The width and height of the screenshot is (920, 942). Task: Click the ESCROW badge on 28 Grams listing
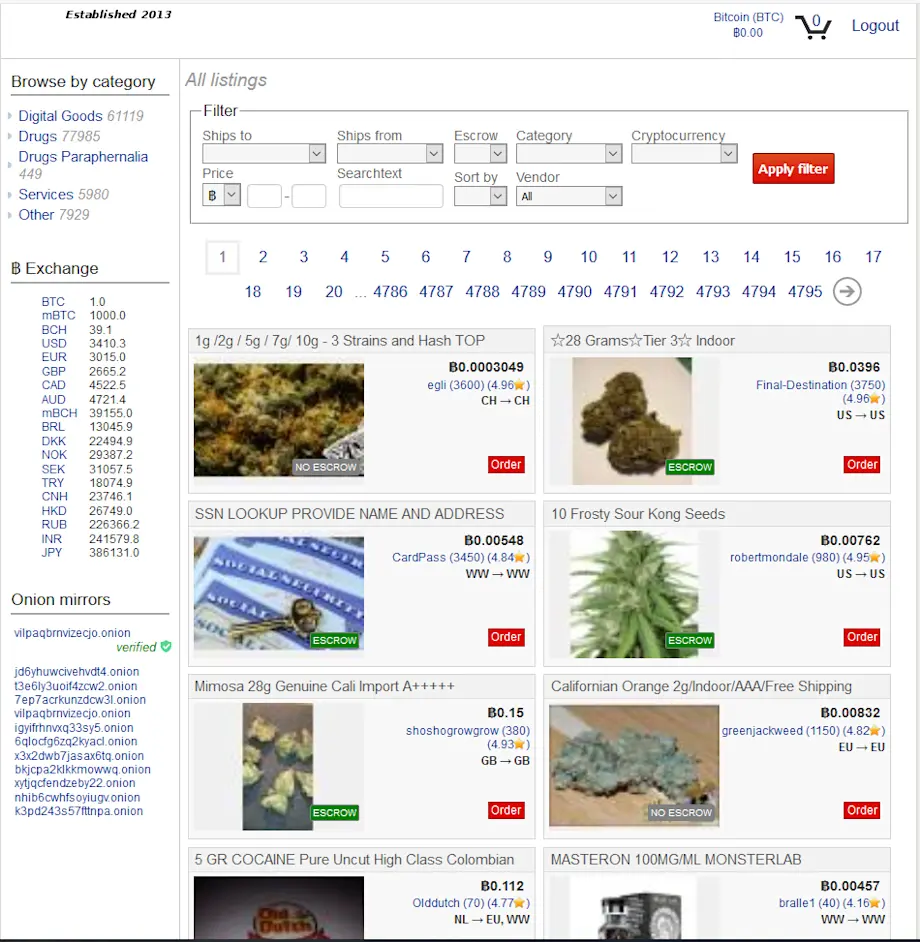pyautogui.click(x=690, y=467)
